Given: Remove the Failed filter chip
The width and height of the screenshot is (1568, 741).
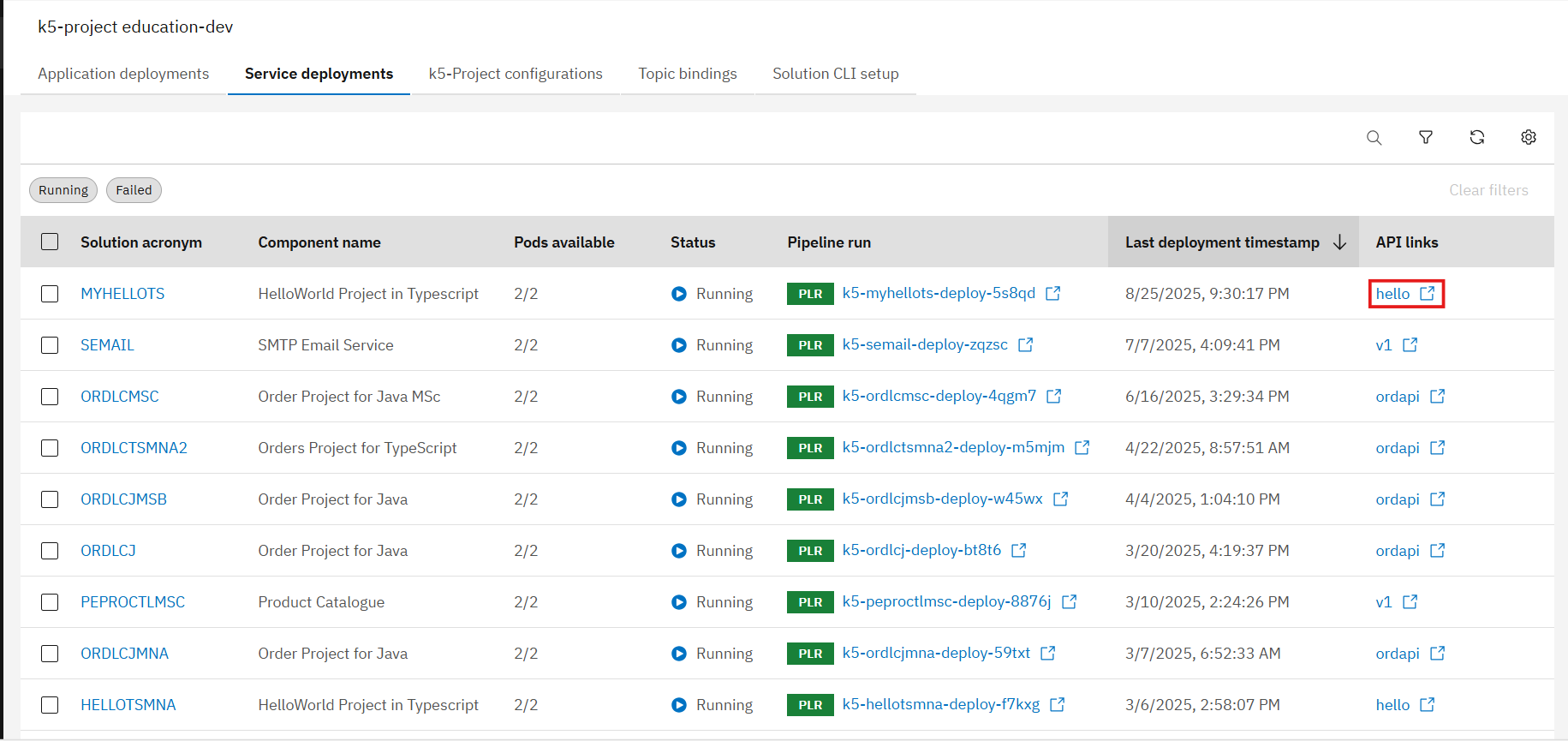Looking at the screenshot, I should (134, 190).
